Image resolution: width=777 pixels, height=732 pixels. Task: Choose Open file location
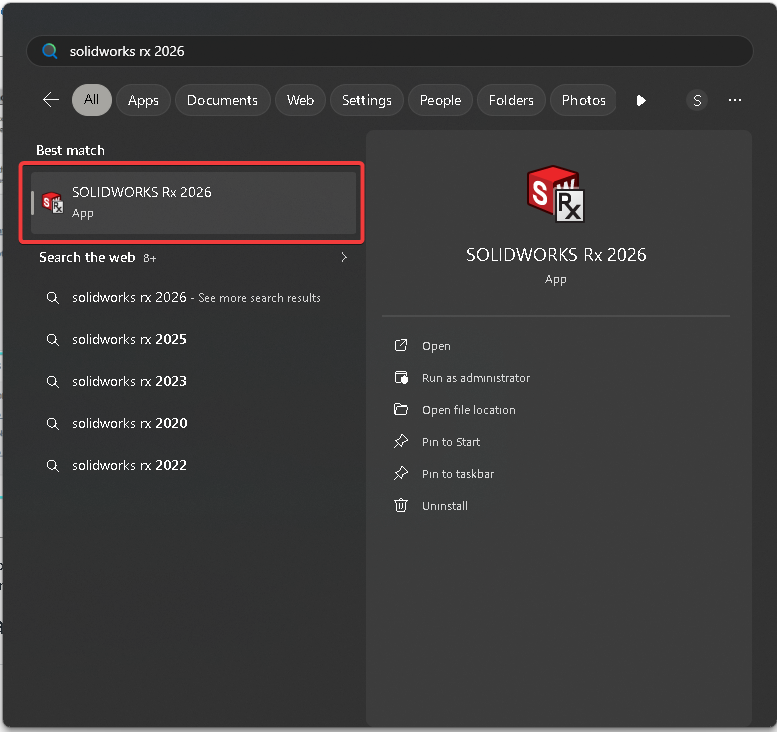(468, 410)
